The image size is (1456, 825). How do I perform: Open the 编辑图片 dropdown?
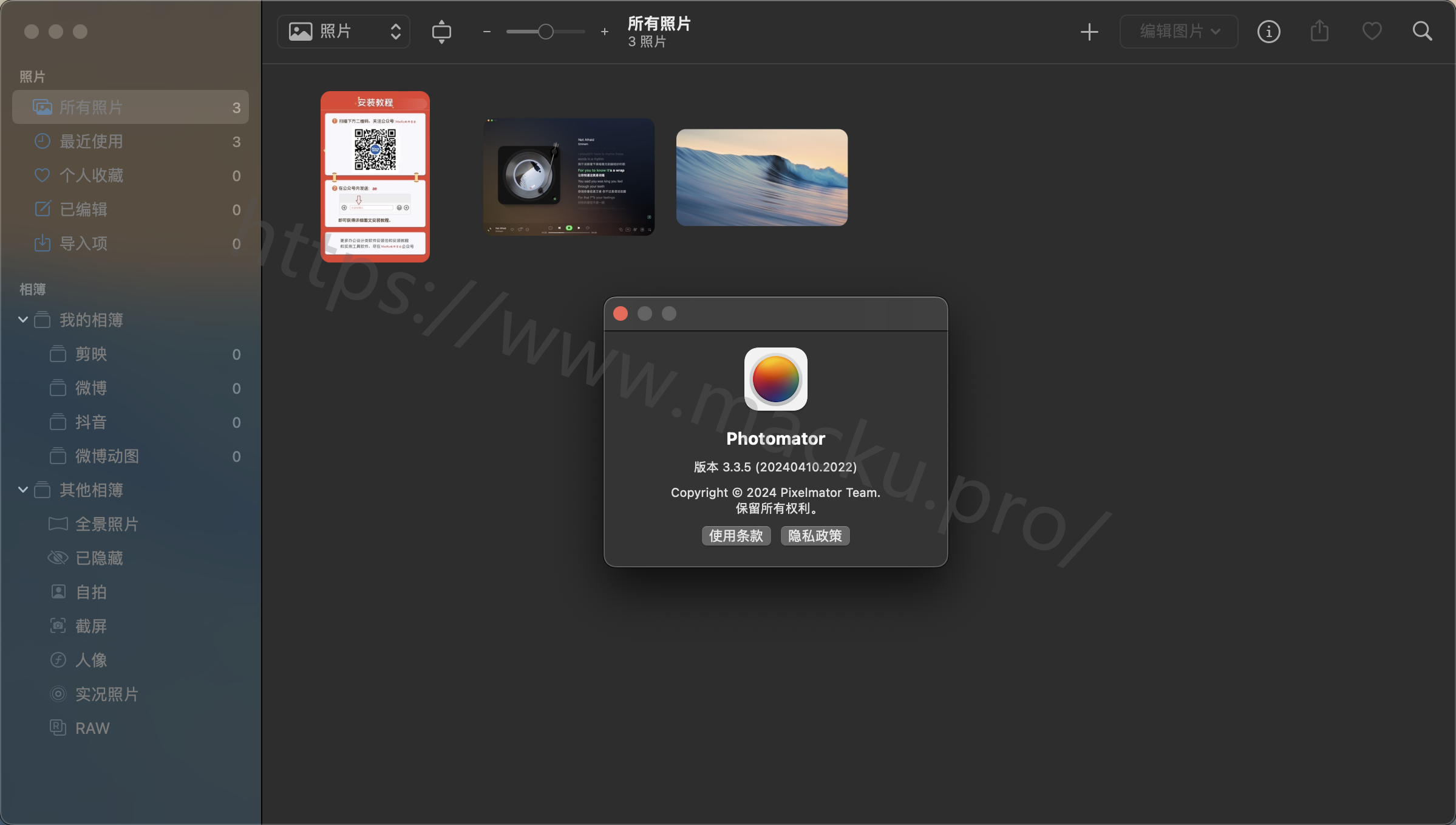click(1179, 32)
